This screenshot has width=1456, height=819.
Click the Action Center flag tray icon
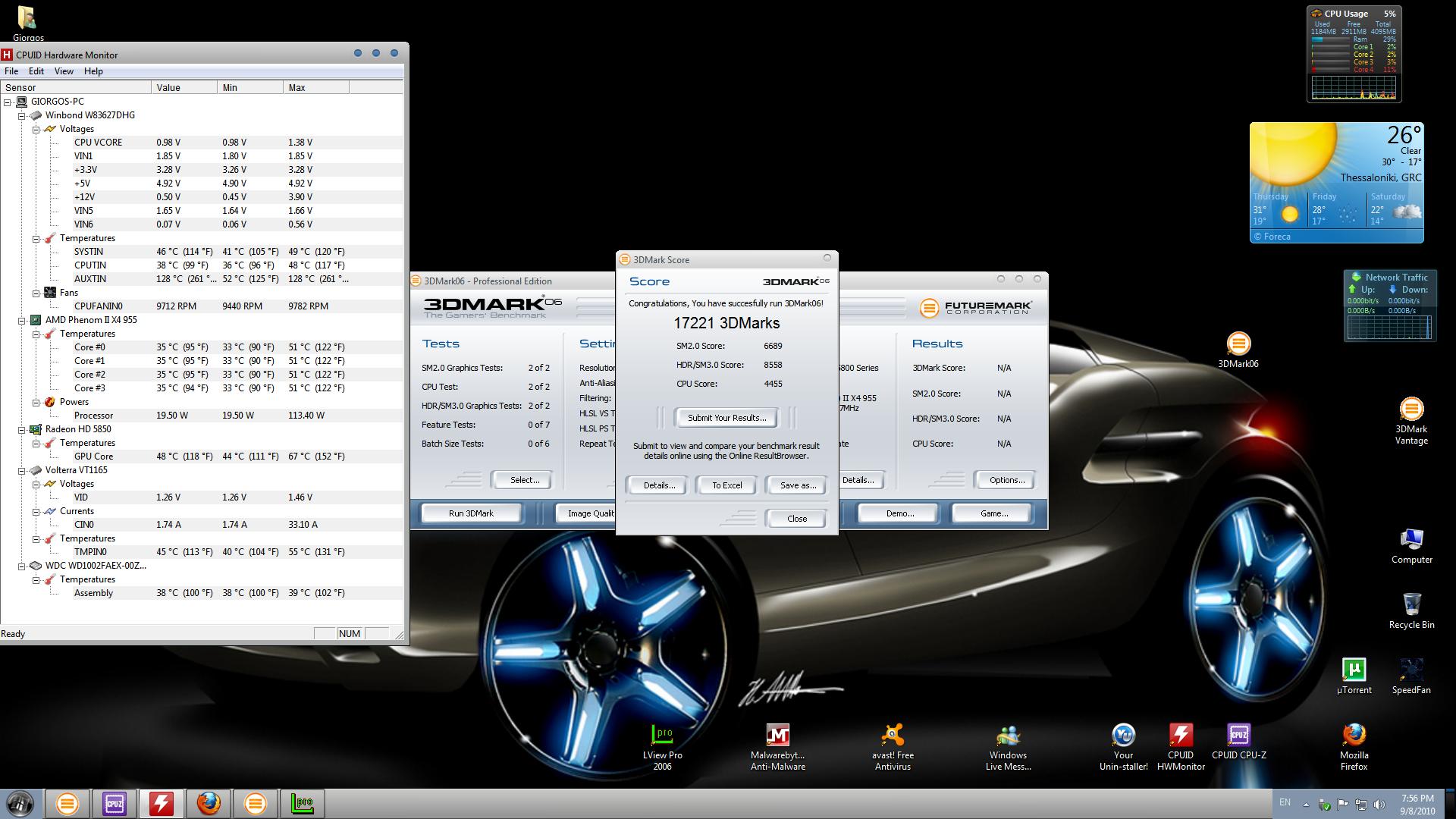point(1342,805)
